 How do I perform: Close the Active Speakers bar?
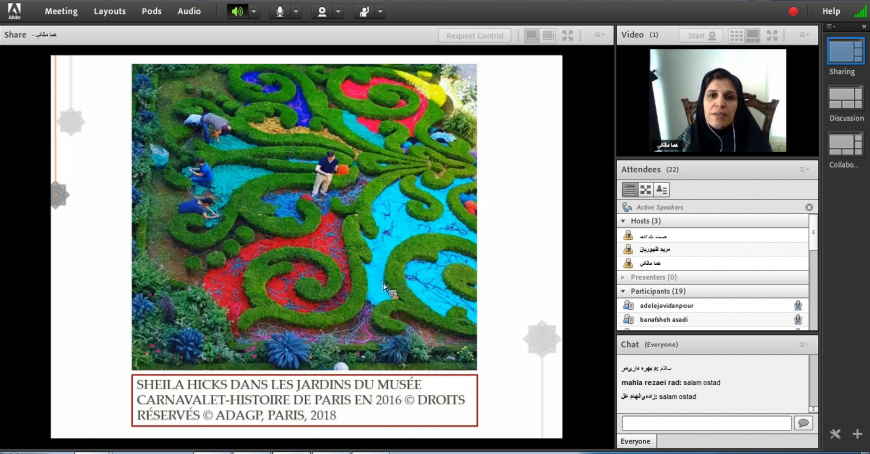coord(809,207)
